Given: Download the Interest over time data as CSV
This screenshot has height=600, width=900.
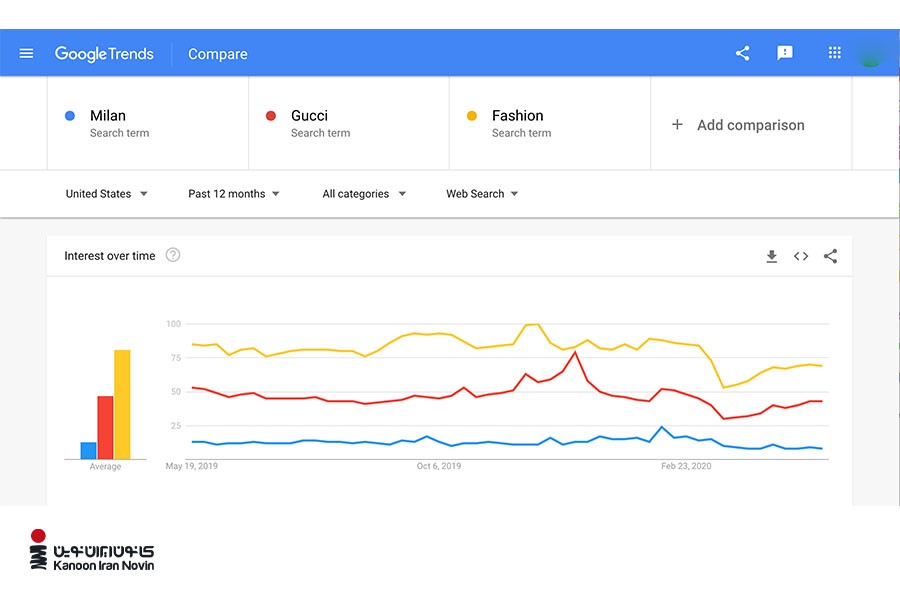Looking at the screenshot, I should [771, 256].
